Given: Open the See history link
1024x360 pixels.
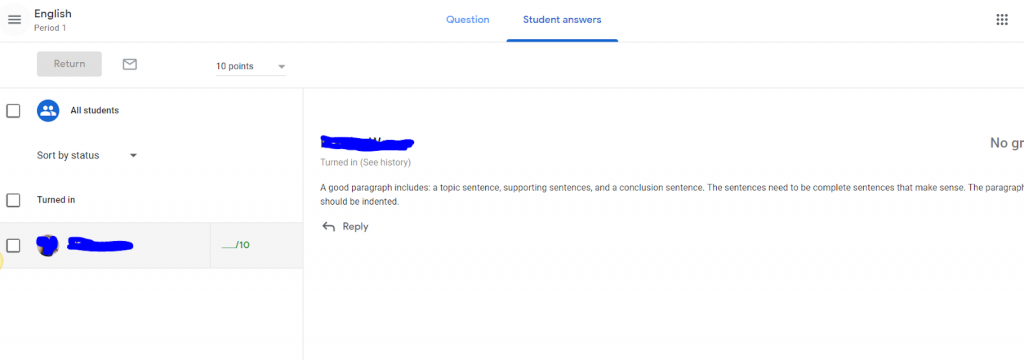Looking at the screenshot, I should pyautogui.click(x=385, y=162).
